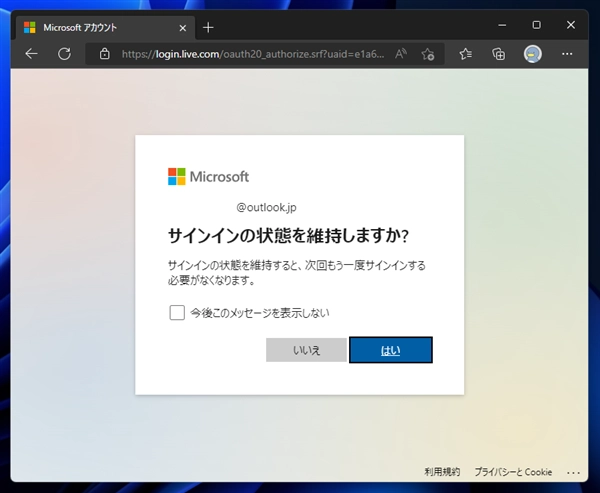Open the プライバシーと Cookie link
The image size is (600, 493).
coord(513,472)
